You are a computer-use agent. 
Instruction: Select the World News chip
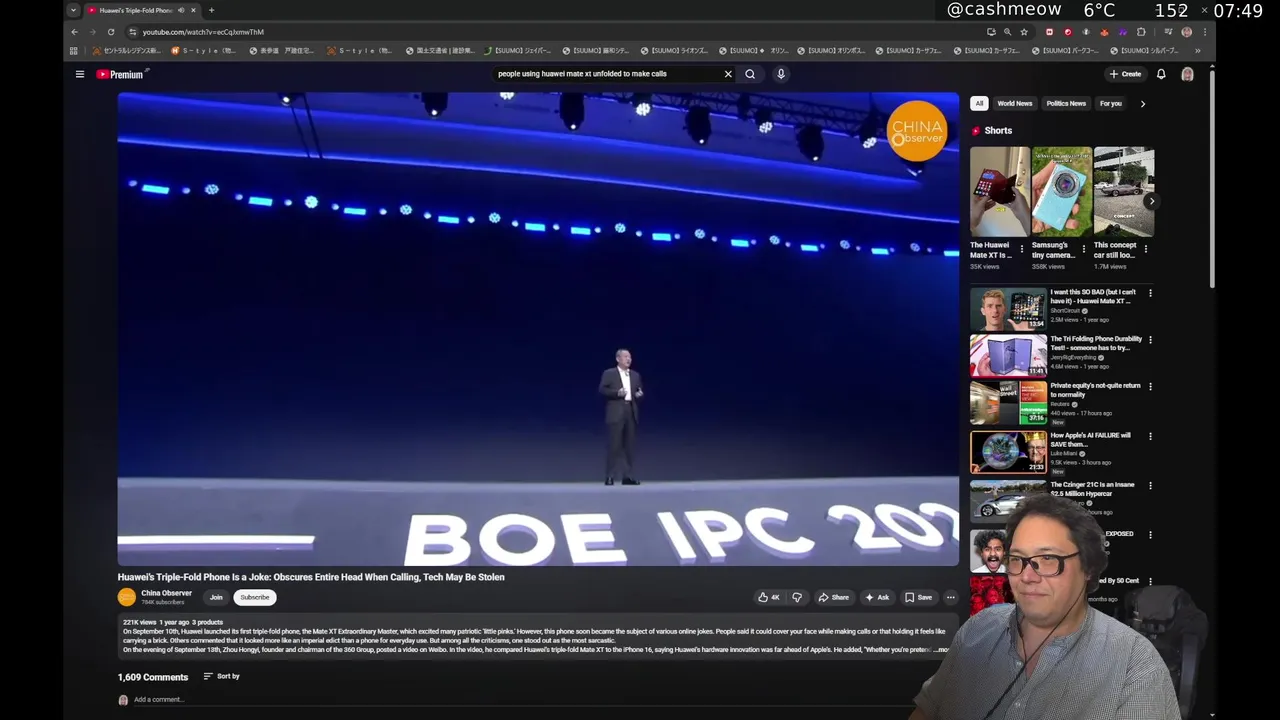[x=1014, y=103]
